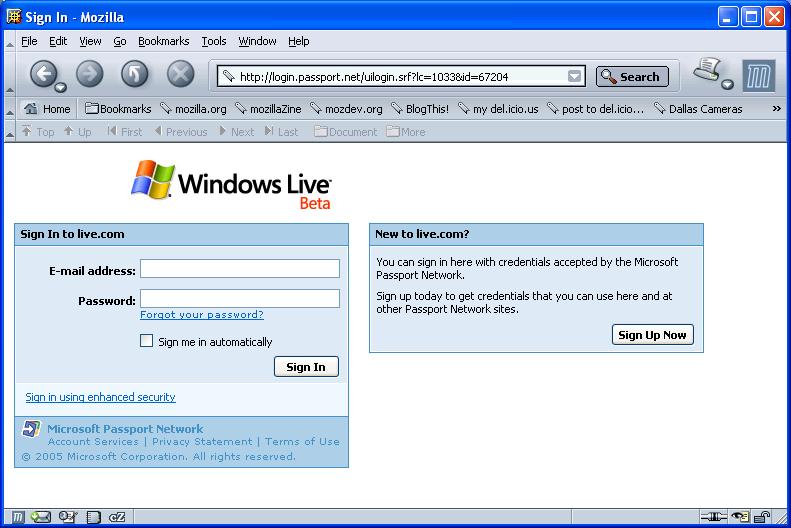This screenshot has width=791, height=528.
Task: Open the Help menu
Action: tap(299, 41)
